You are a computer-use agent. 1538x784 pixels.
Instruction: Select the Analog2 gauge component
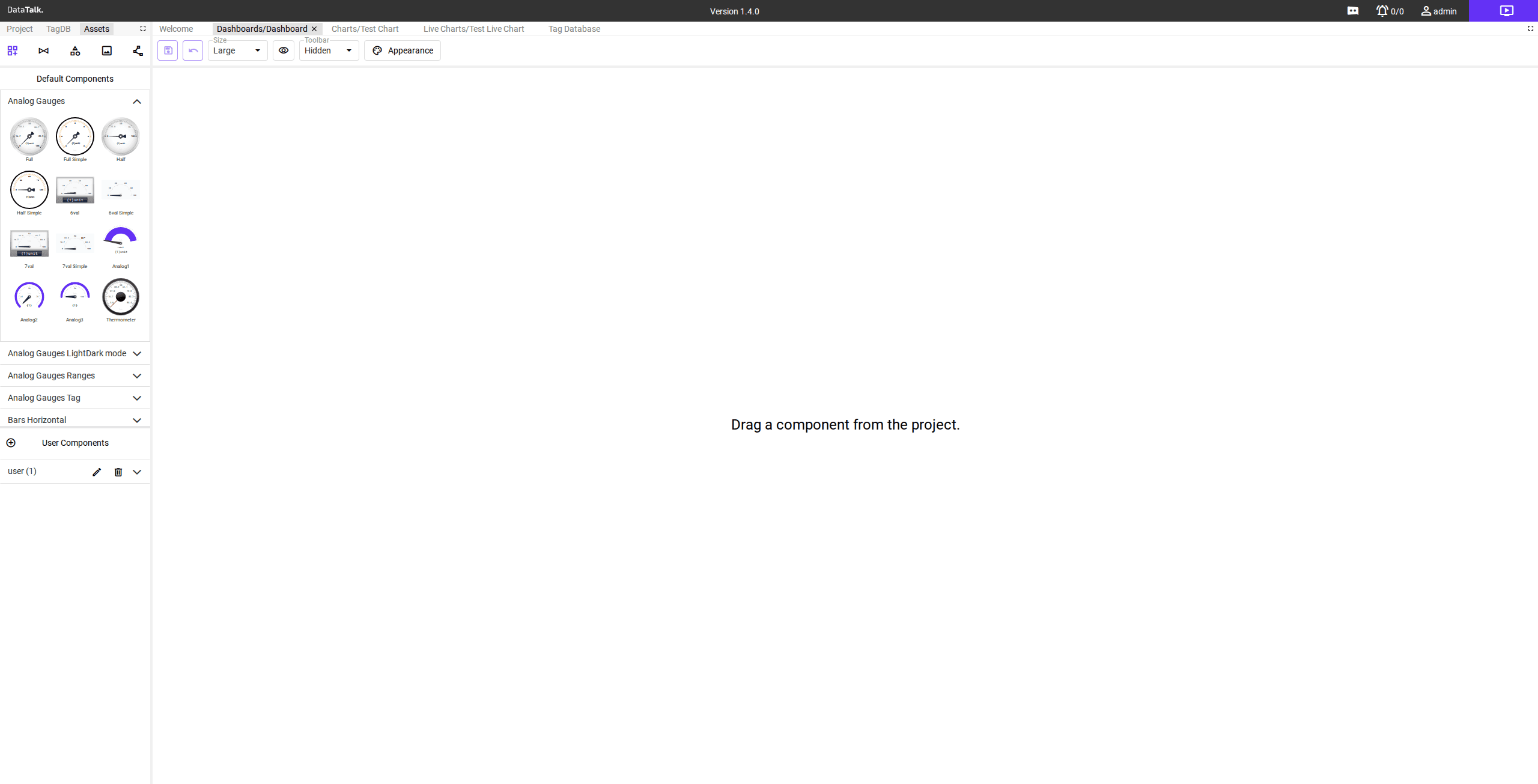coord(29,300)
